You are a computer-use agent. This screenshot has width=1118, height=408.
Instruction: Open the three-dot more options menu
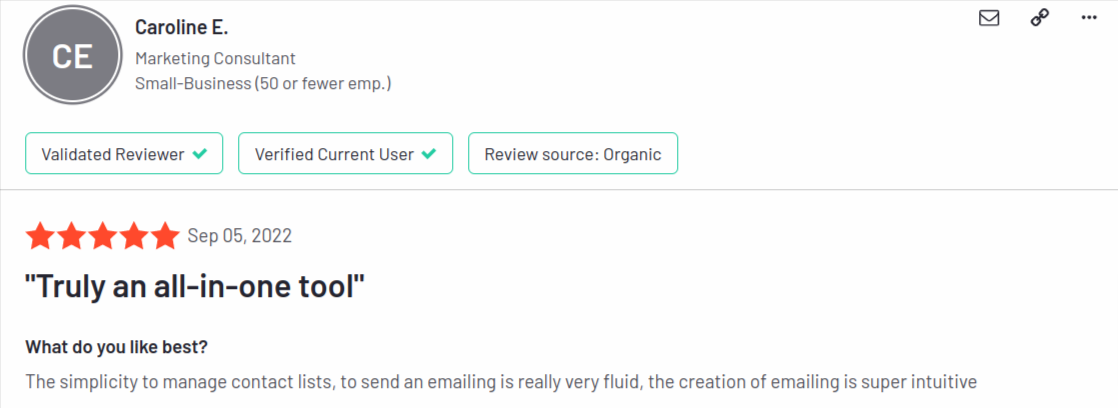point(1089,18)
